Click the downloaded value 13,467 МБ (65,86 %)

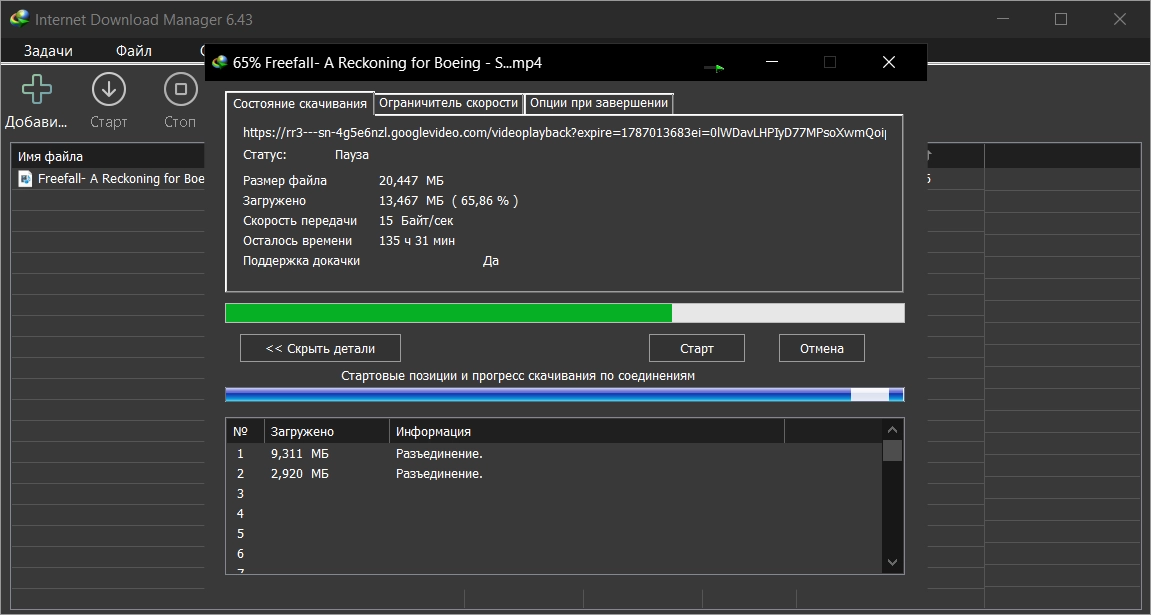449,200
